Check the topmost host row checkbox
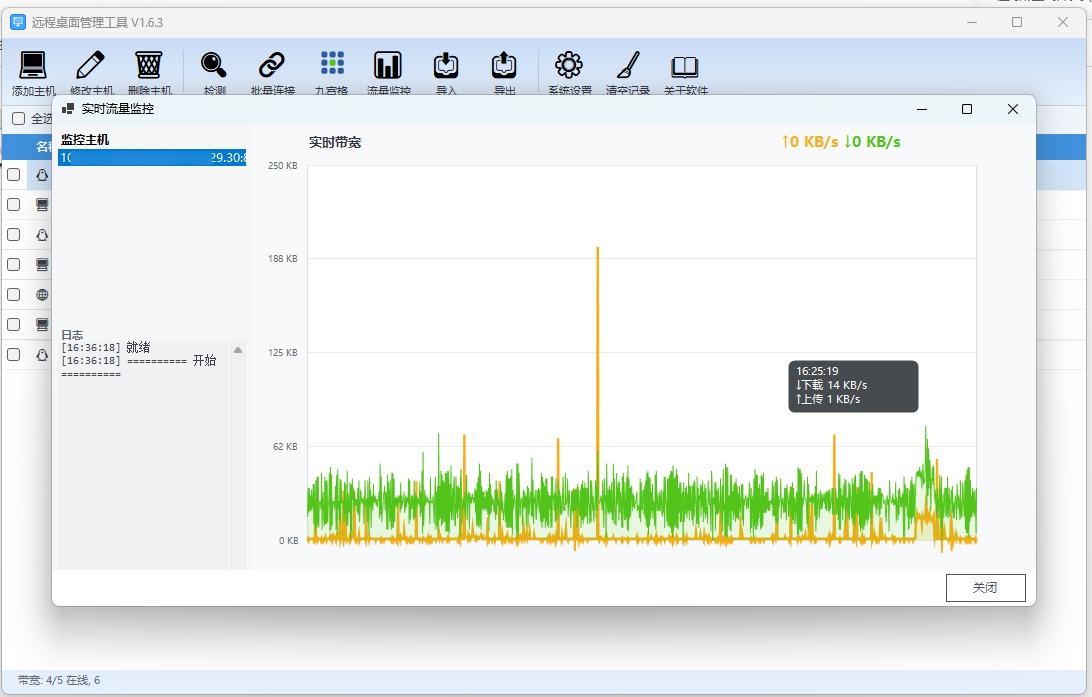 (x=13, y=175)
